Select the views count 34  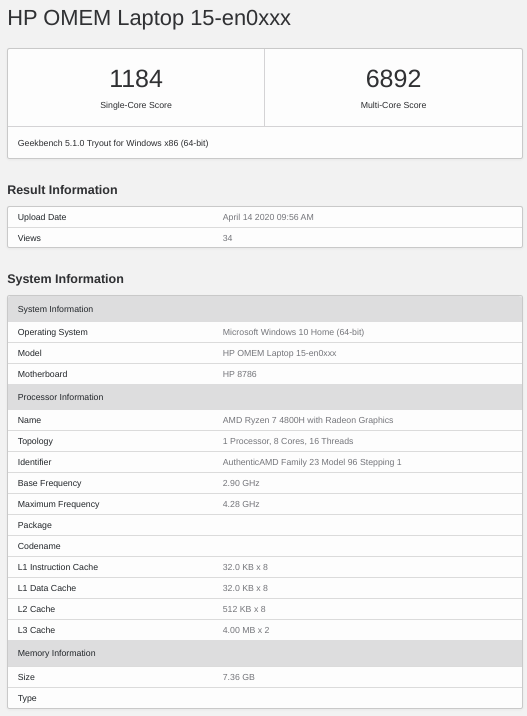227,238
